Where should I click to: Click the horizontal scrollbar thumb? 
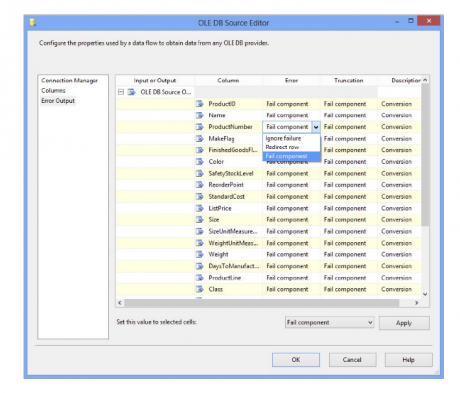pyautogui.click(x=262, y=303)
